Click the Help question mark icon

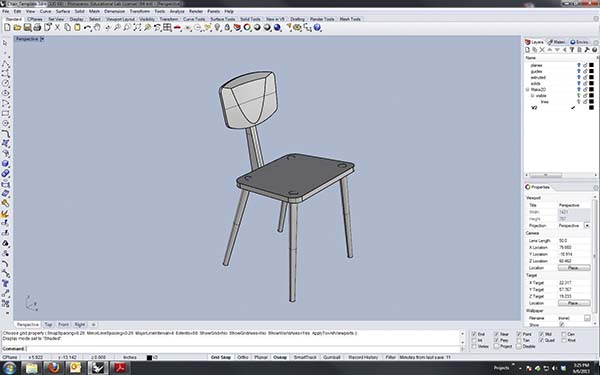click(317, 28)
